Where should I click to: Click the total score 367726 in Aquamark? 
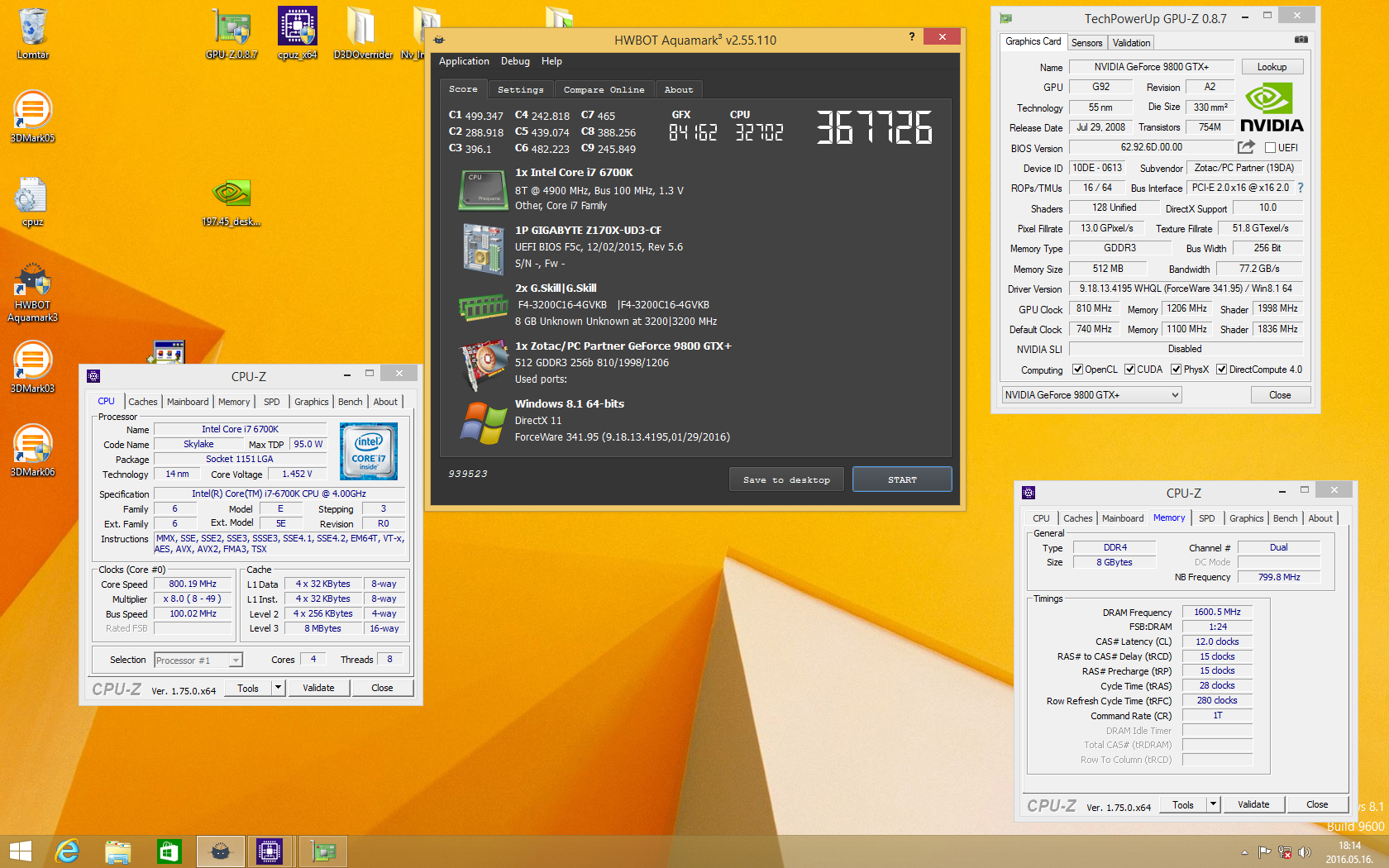pos(874,128)
